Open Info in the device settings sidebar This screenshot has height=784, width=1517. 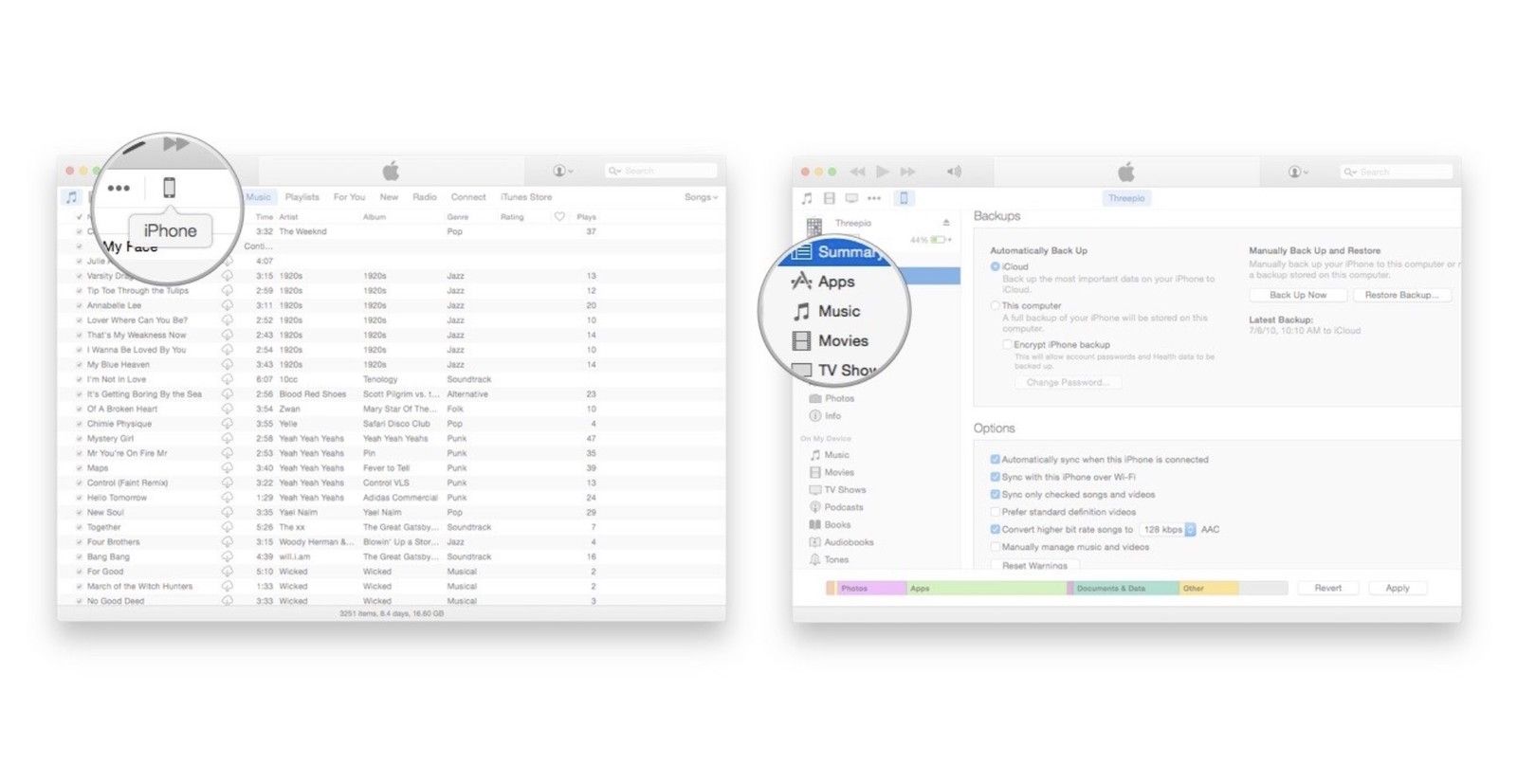pos(826,415)
